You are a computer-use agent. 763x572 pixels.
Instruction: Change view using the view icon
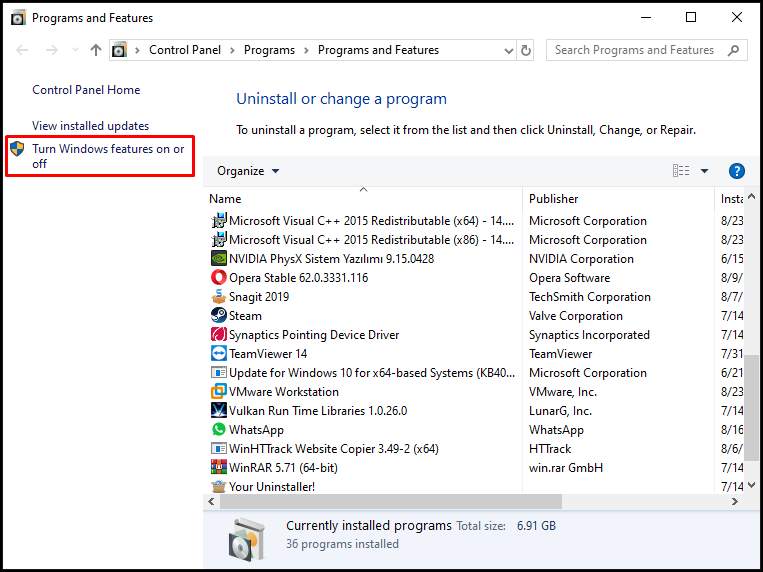(x=681, y=171)
